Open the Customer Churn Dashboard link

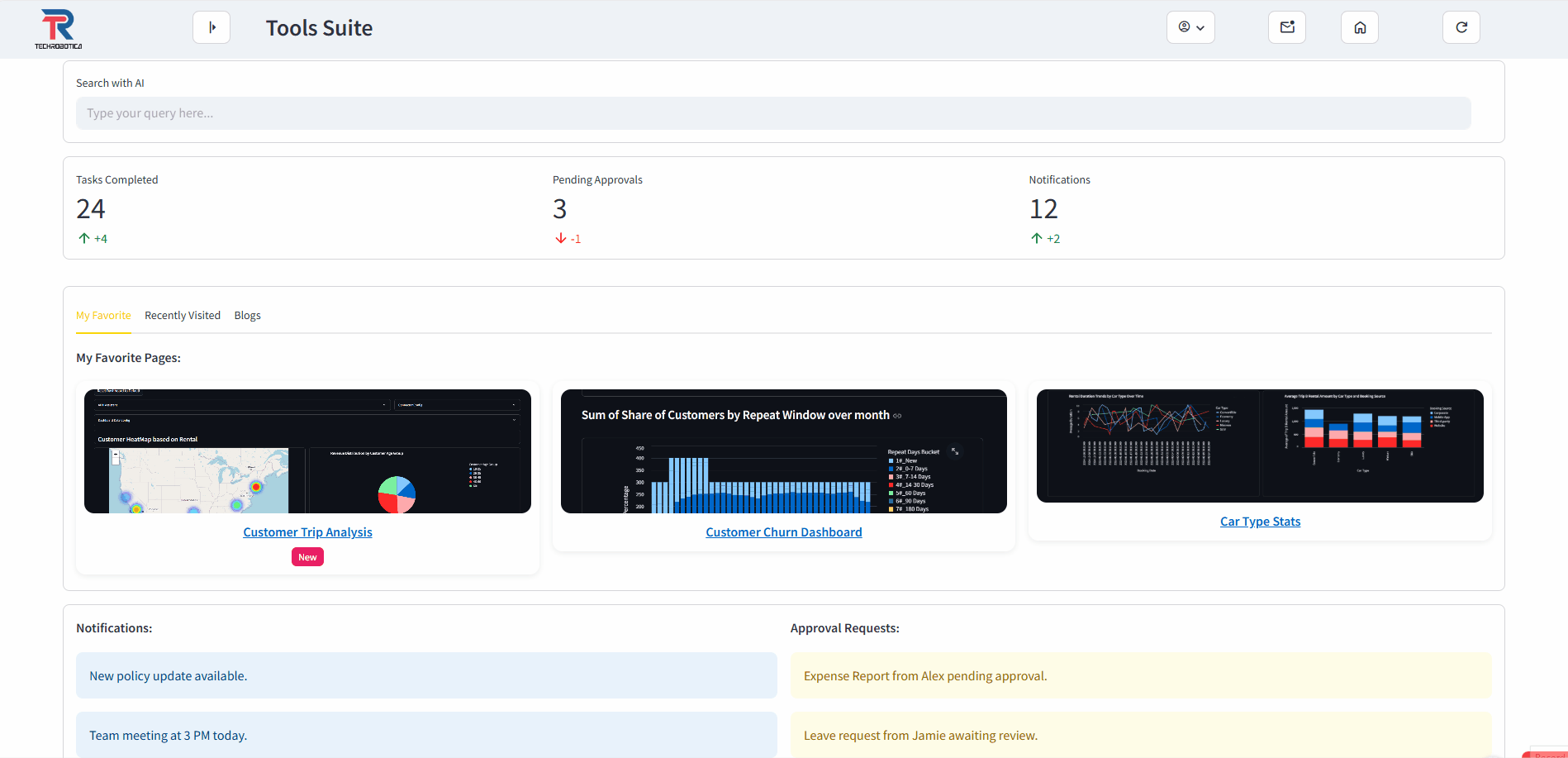[783, 532]
